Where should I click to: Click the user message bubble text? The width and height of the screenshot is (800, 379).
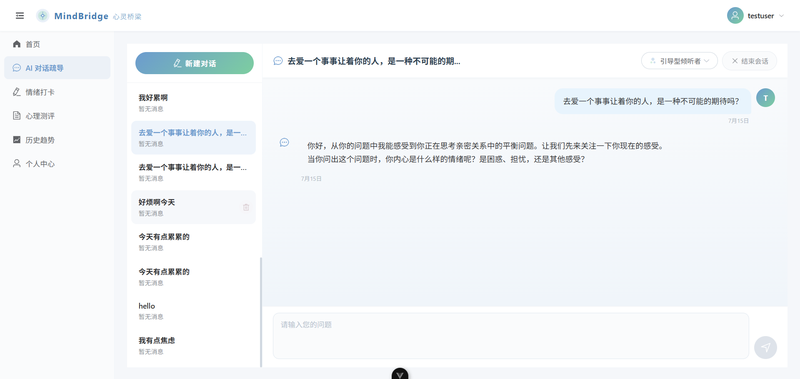point(651,101)
